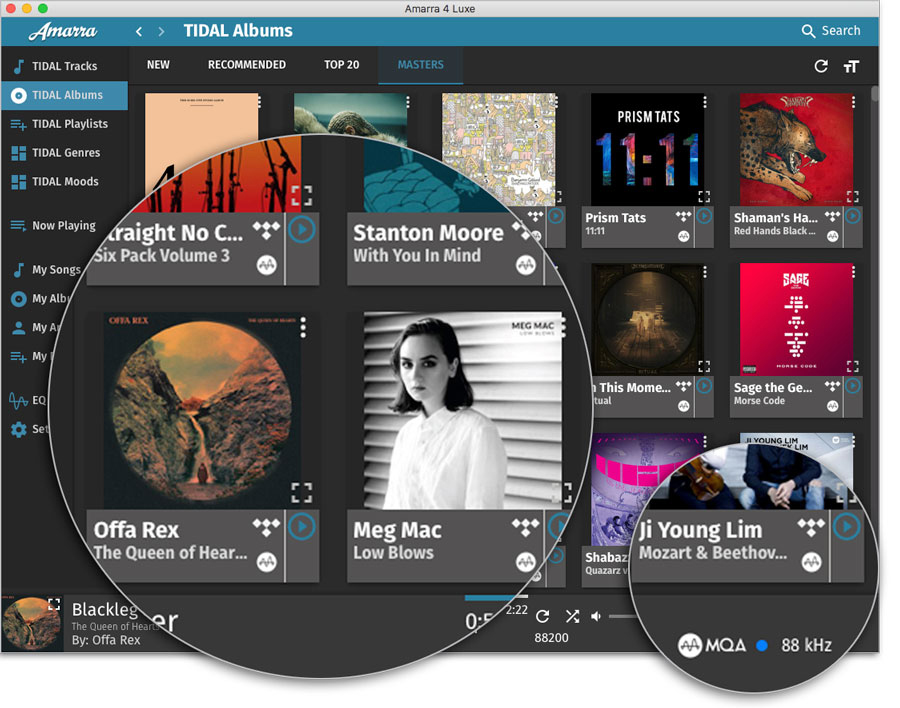The width and height of the screenshot is (900, 708).
Task: Switch to the TOP 20 tab
Action: click(x=342, y=65)
